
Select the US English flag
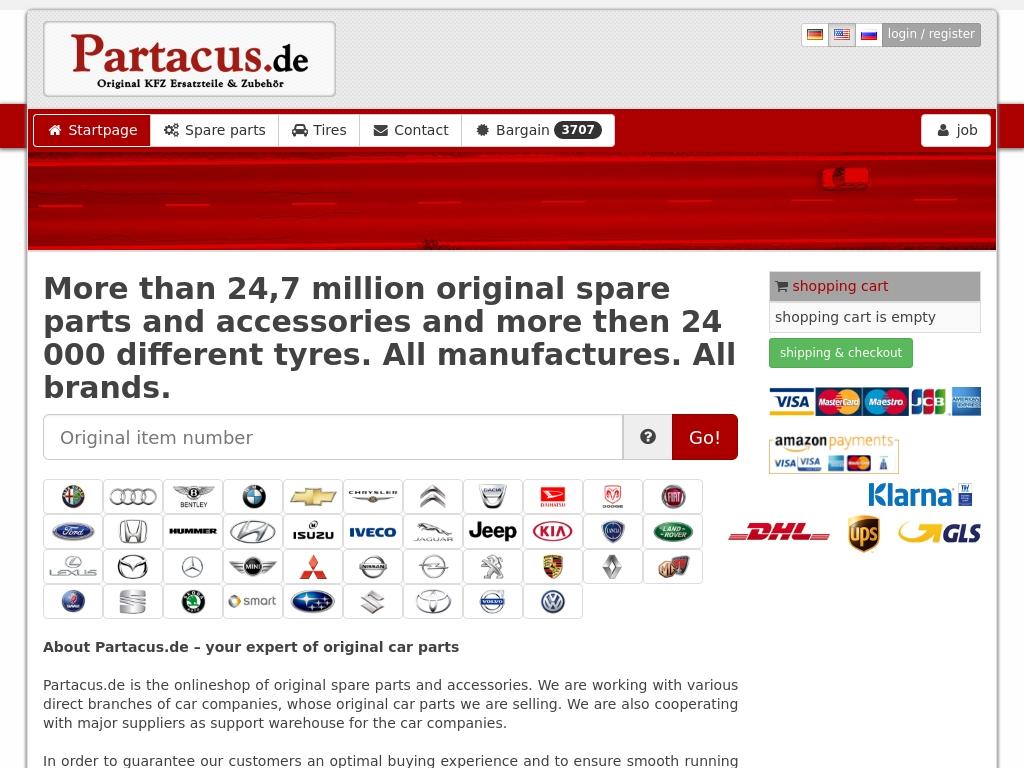tap(842, 35)
